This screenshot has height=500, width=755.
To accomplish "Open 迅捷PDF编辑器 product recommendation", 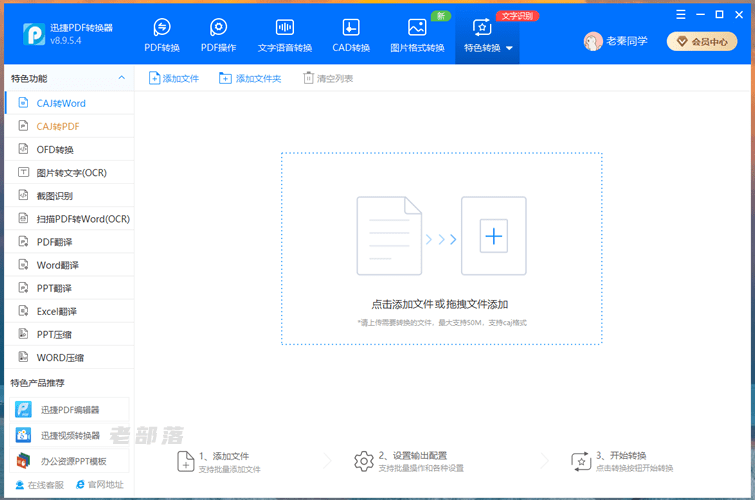I will pyautogui.click(x=69, y=409).
